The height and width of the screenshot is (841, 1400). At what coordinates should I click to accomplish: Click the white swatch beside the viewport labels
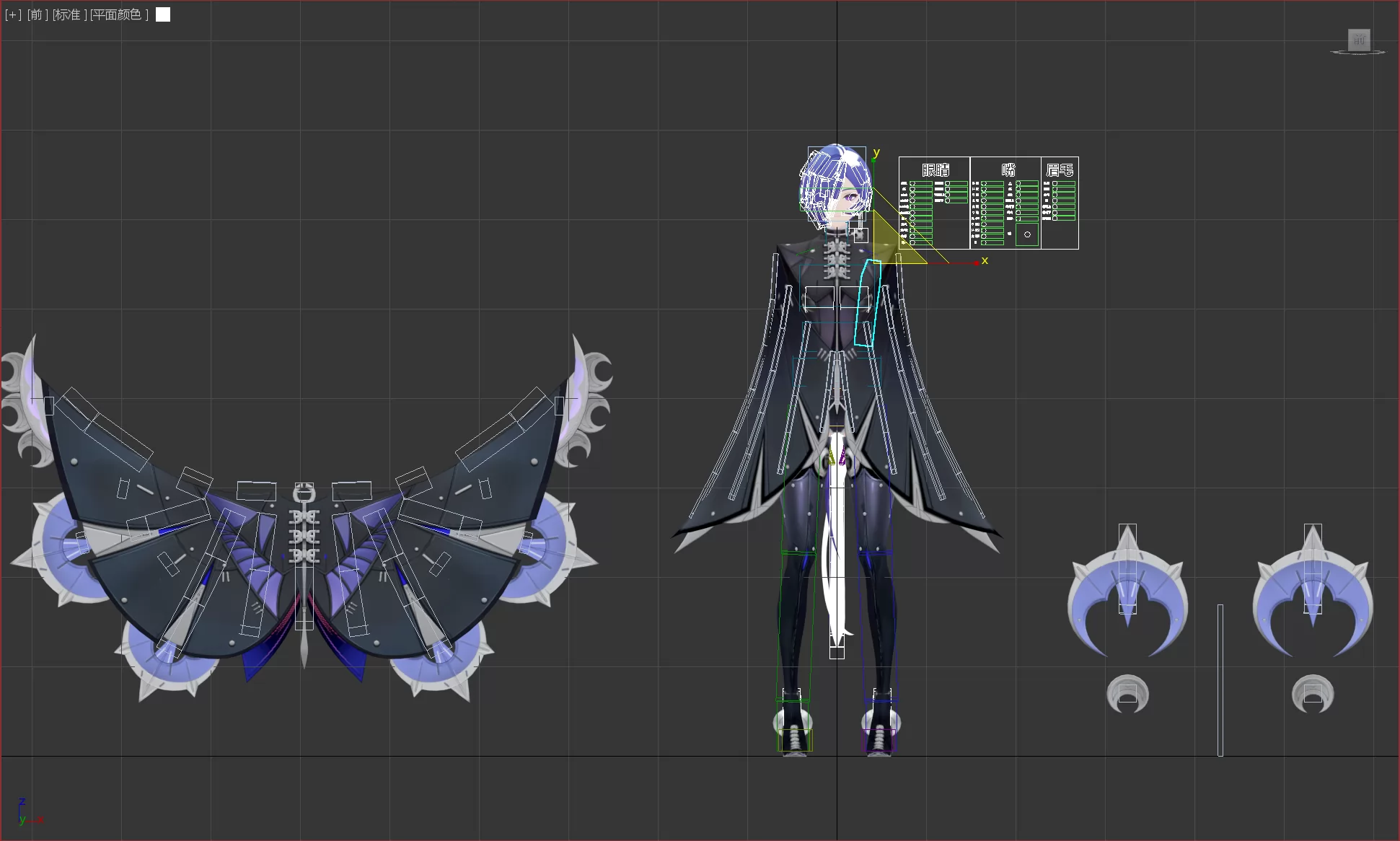[x=163, y=14]
